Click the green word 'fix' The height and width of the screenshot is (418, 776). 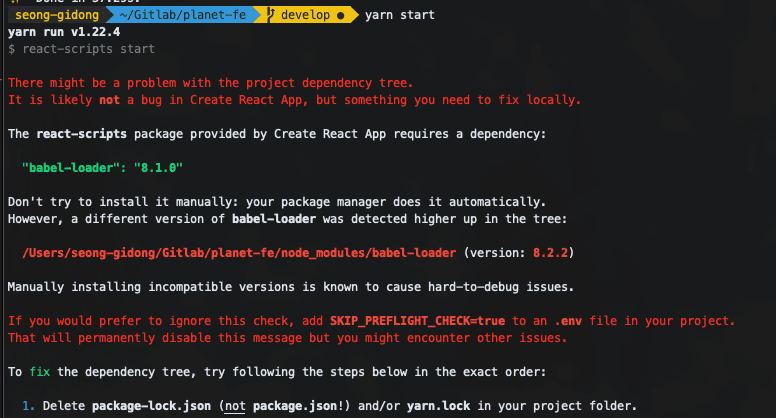pos(40,372)
